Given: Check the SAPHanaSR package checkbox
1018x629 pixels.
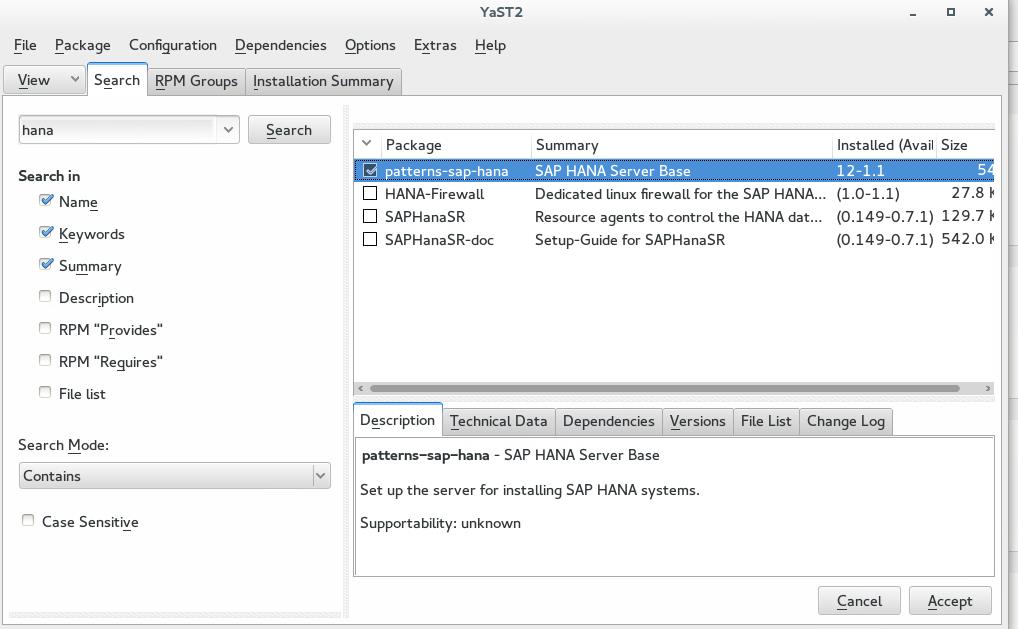Looking at the screenshot, I should (369, 216).
